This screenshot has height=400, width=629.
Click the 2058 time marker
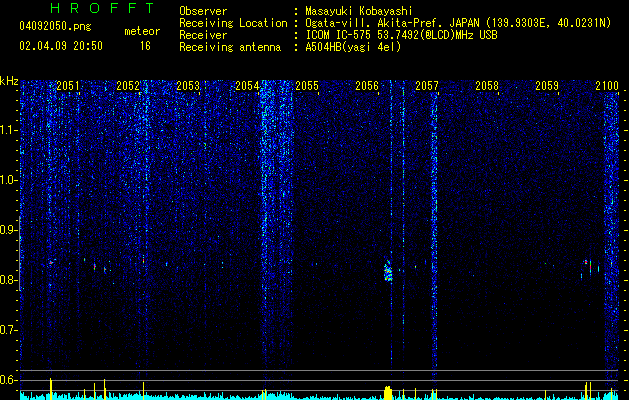pos(487,86)
